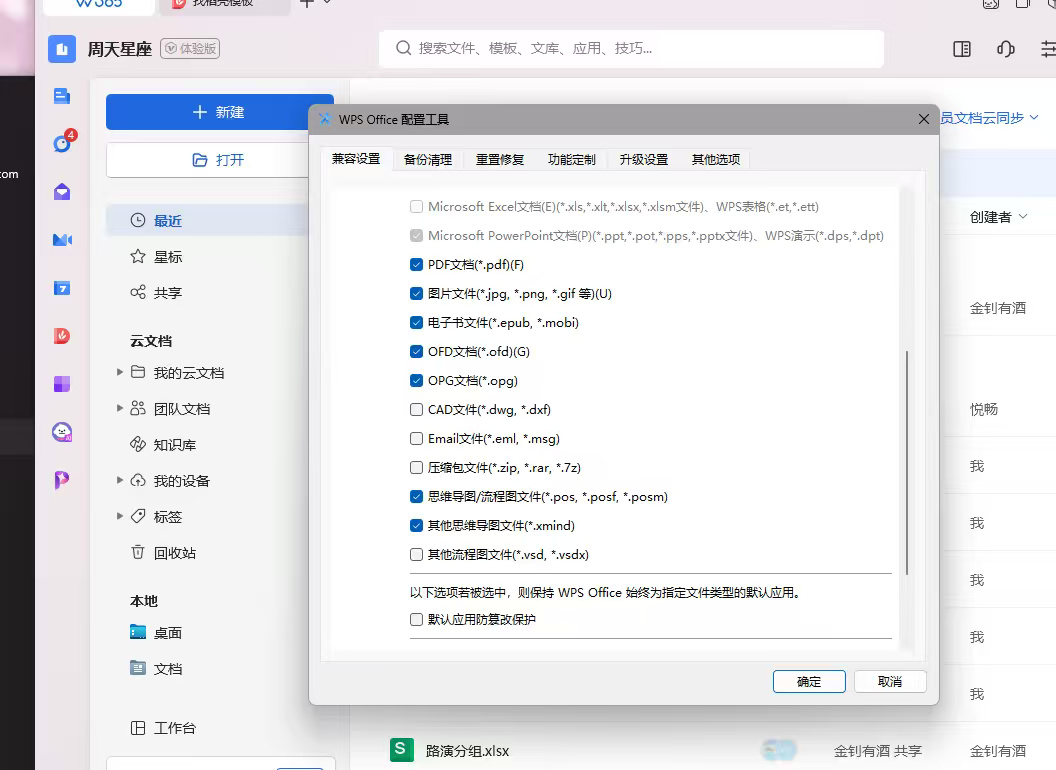Open the purple square app sidebar icon
The width and height of the screenshot is (1056, 770).
62,384
